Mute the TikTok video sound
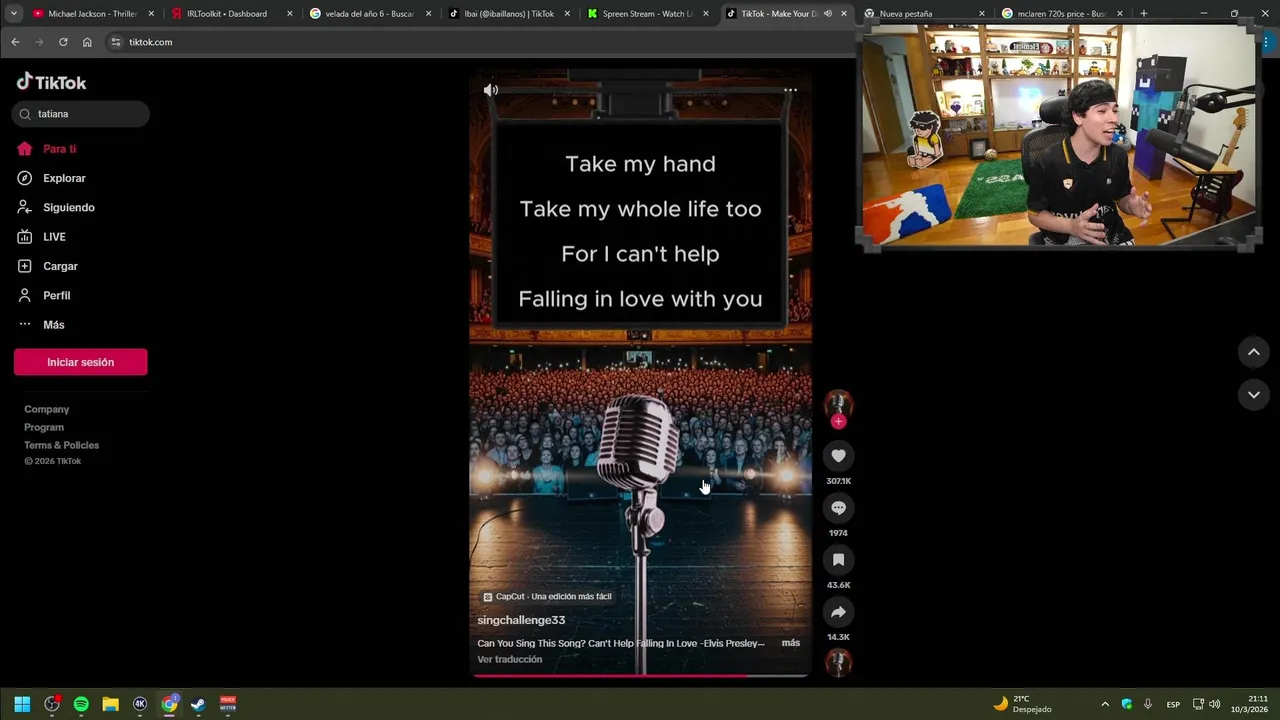Screen dimensions: 1280x720 tap(491, 90)
